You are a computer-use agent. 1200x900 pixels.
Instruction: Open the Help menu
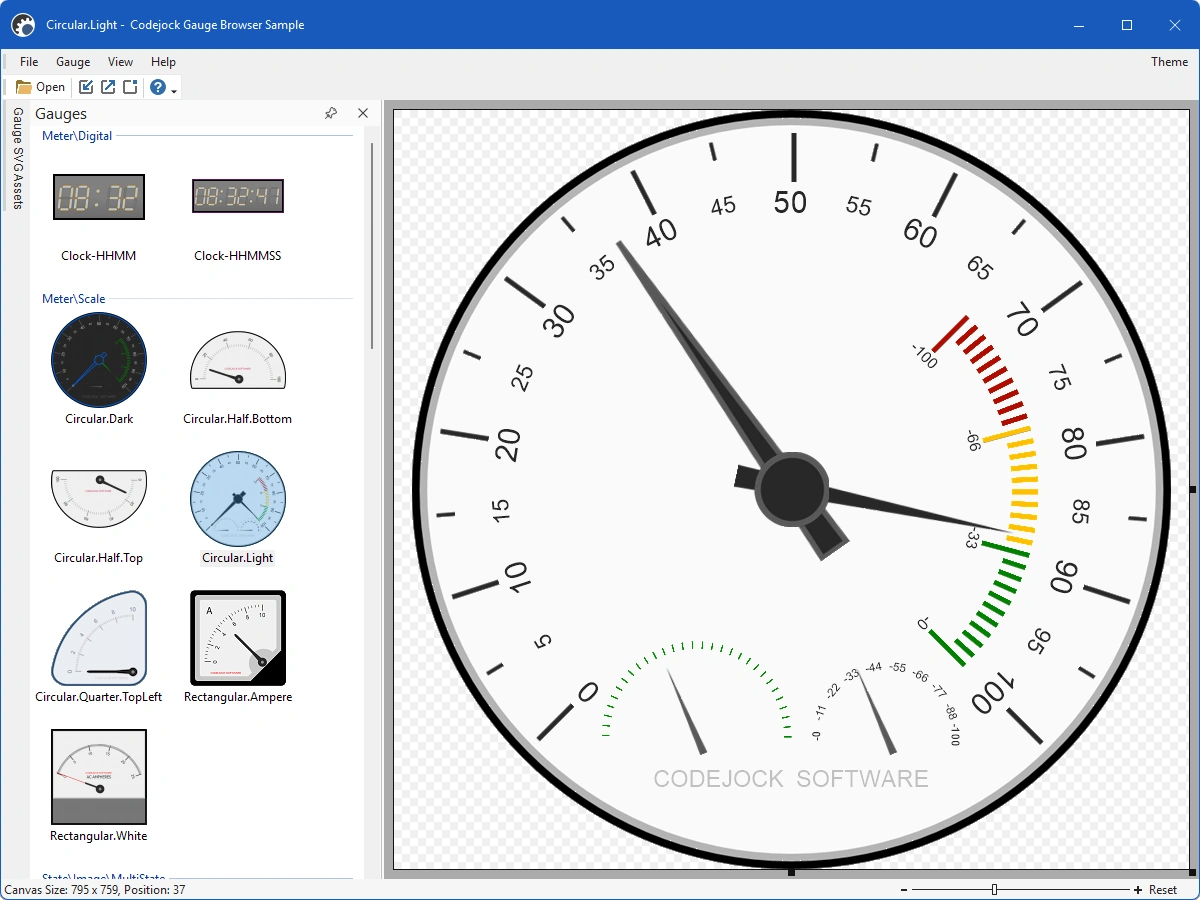pyautogui.click(x=163, y=62)
